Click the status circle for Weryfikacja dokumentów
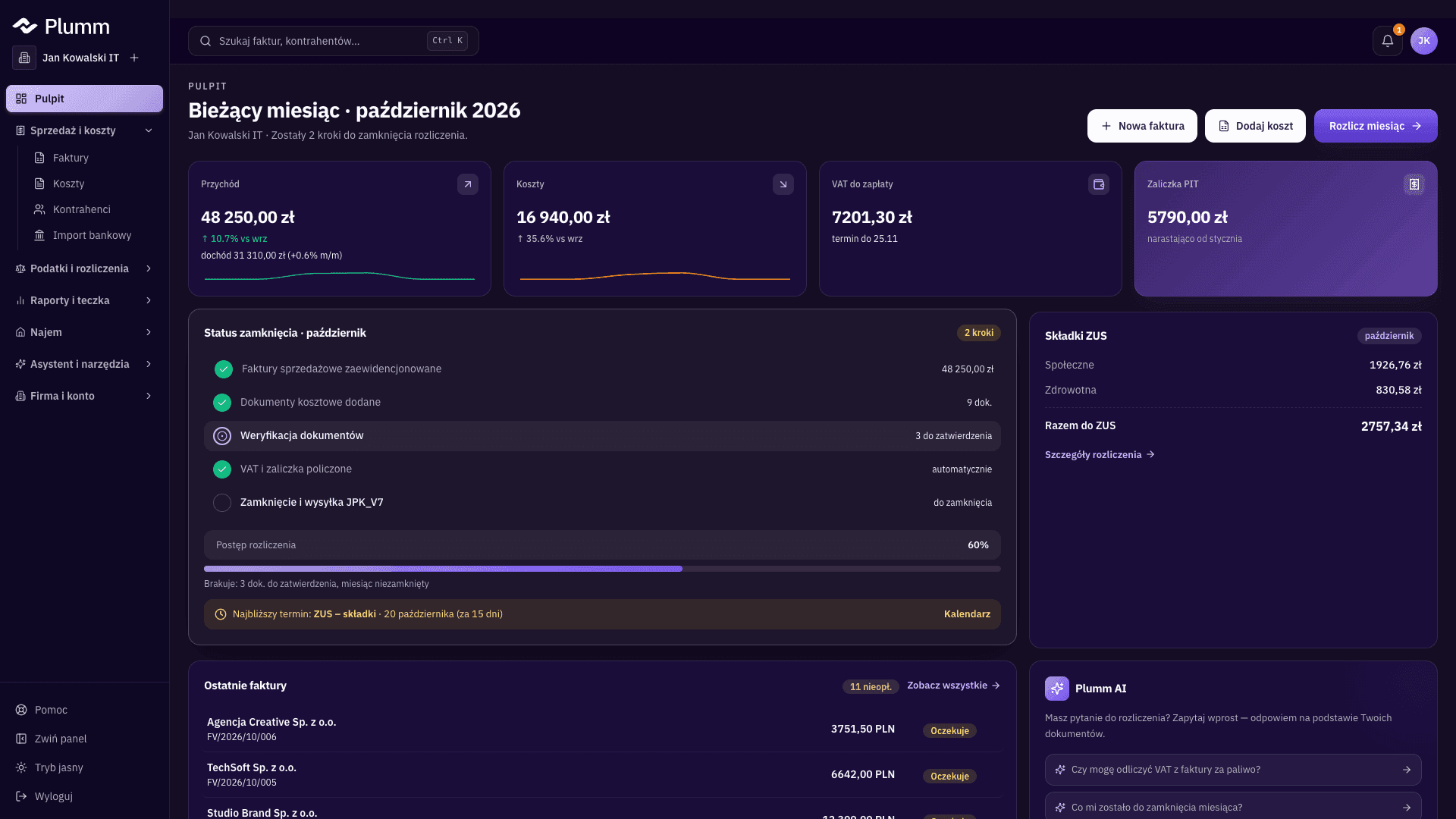This screenshot has height=819, width=1456. 222,436
